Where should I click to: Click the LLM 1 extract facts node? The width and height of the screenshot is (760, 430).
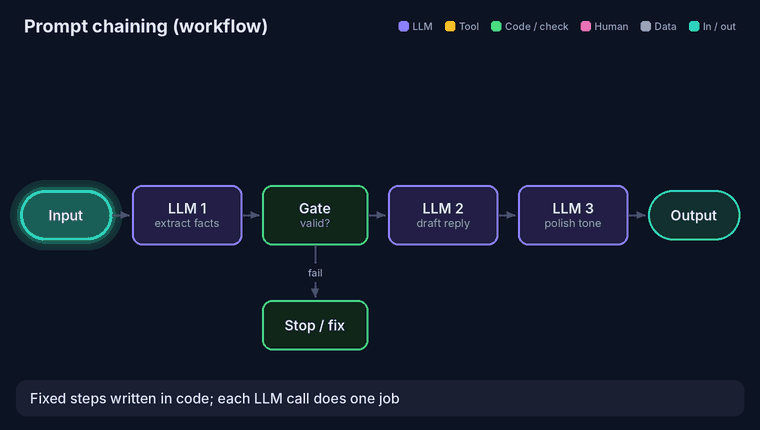[187, 215]
